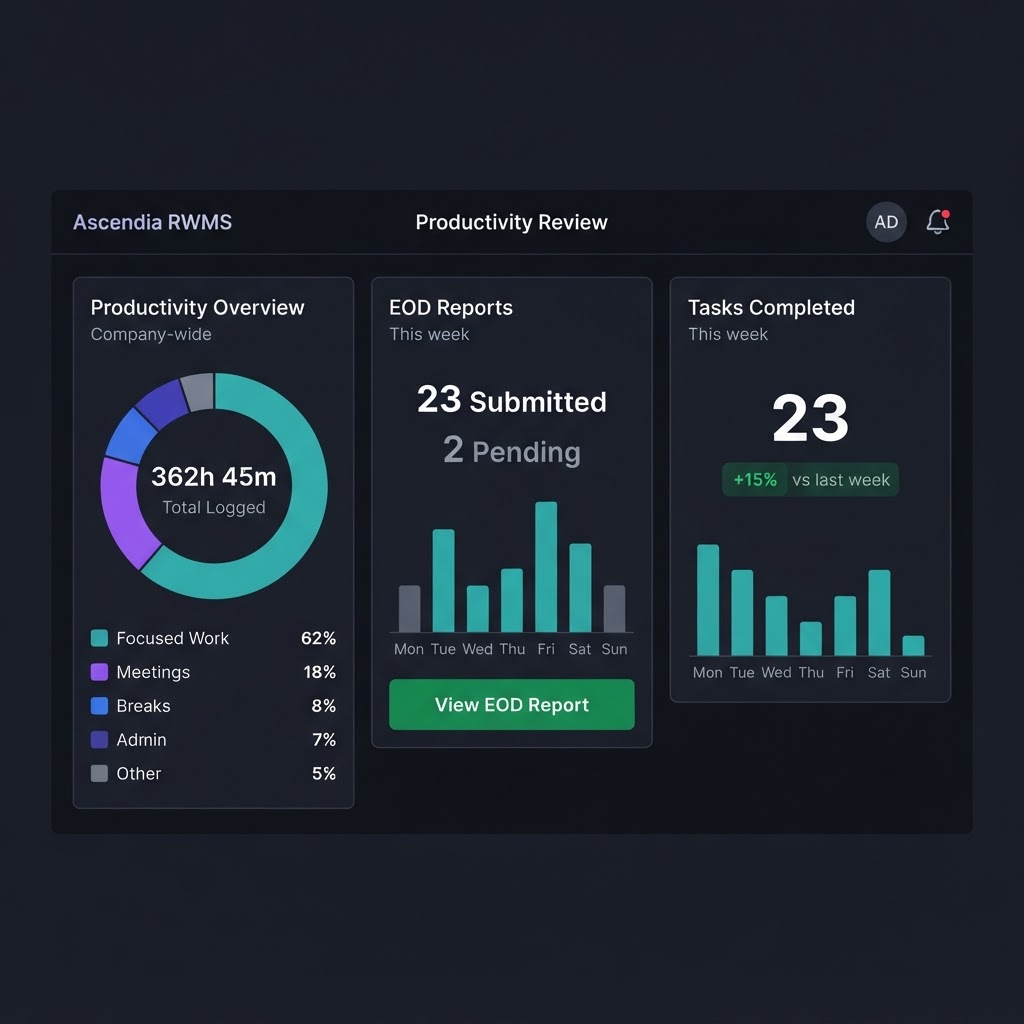Image resolution: width=1024 pixels, height=1024 pixels.
Task: Click Friday's bar in EOD Reports chart
Action: (x=546, y=567)
